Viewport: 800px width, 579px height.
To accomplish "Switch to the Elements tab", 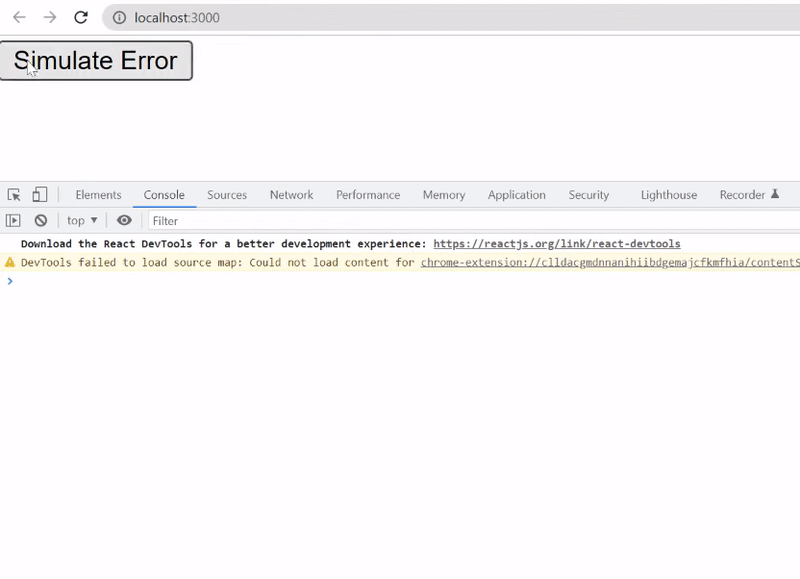I will 98,195.
